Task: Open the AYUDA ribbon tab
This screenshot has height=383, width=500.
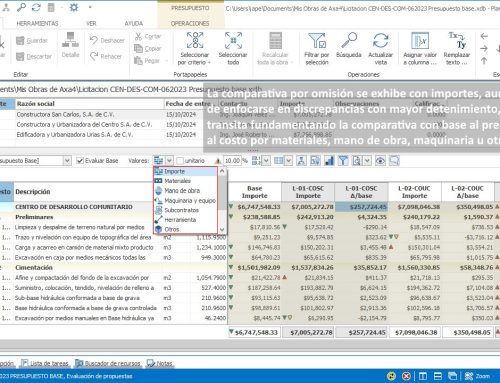Action: click(x=134, y=23)
